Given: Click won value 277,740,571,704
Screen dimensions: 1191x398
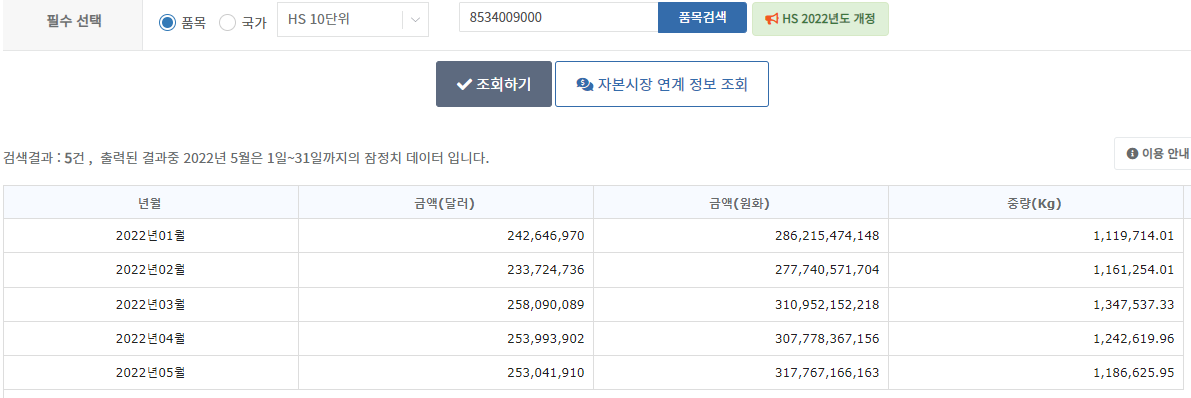Looking at the screenshot, I should [827, 270].
